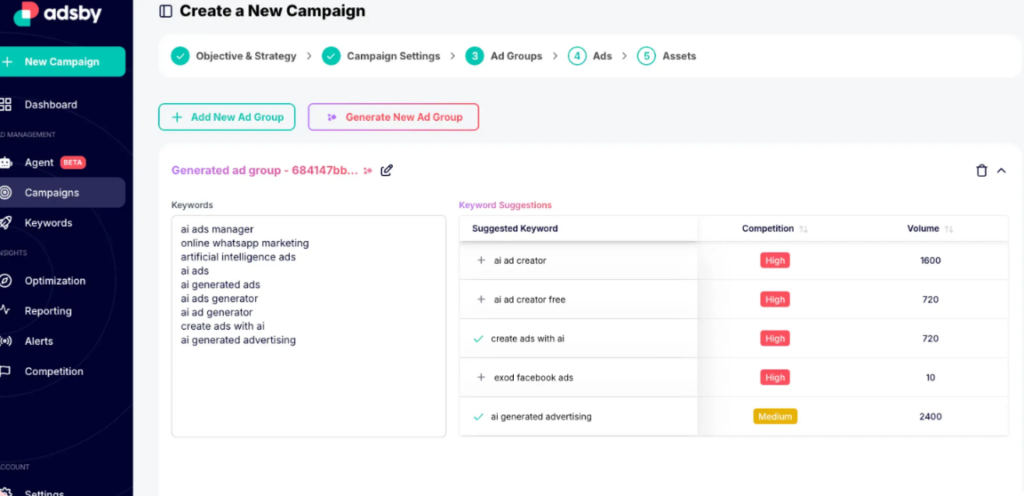Click the generated ad group title
This screenshot has width=1024, height=496.
pos(264,170)
